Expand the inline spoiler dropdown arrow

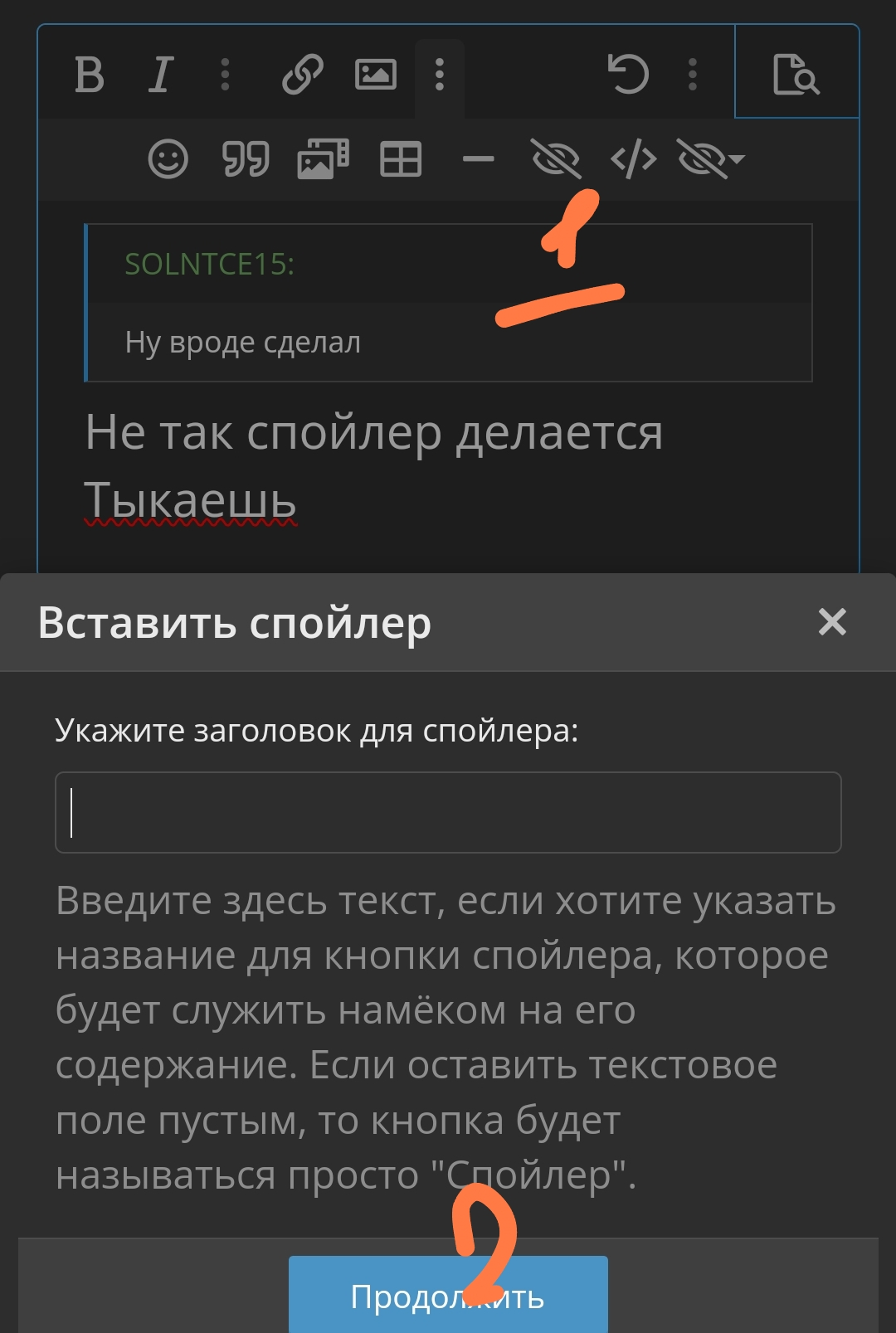(737, 158)
